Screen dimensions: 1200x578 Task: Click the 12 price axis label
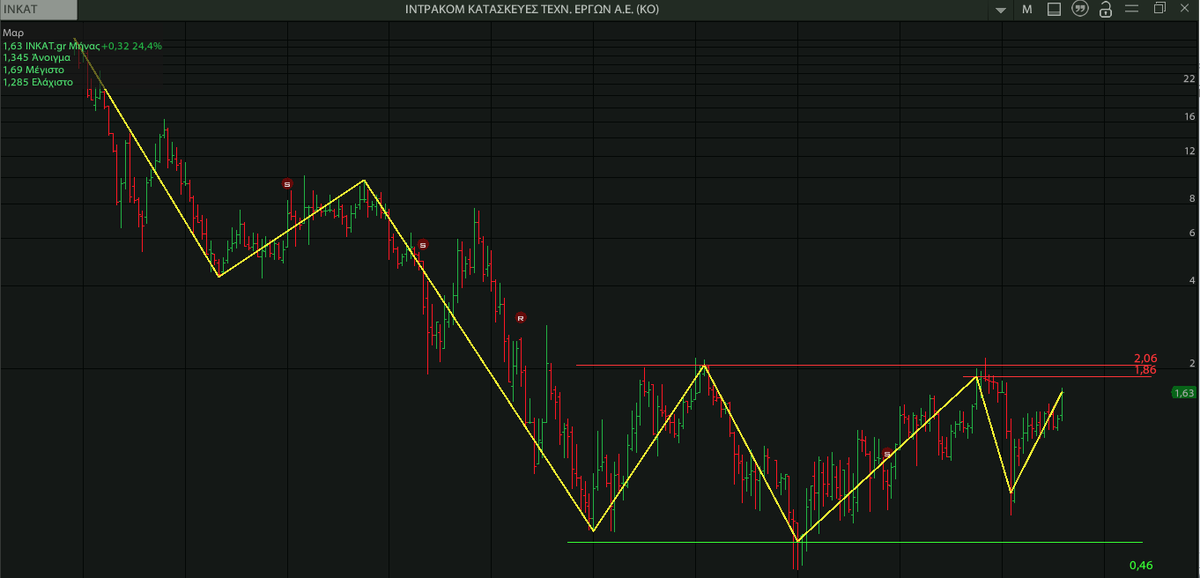click(1189, 151)
